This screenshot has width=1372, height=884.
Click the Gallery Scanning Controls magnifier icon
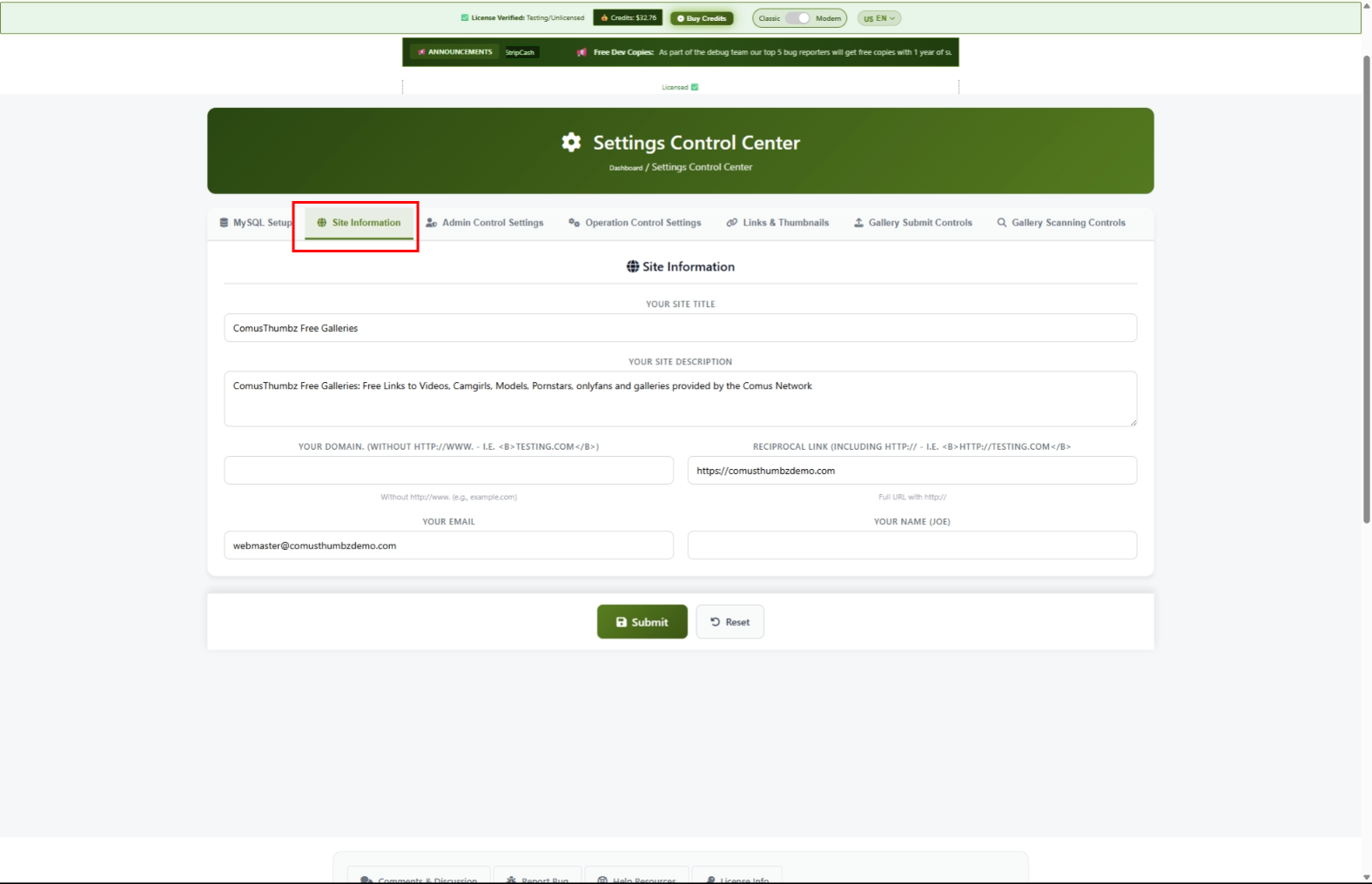(1002, 223)
